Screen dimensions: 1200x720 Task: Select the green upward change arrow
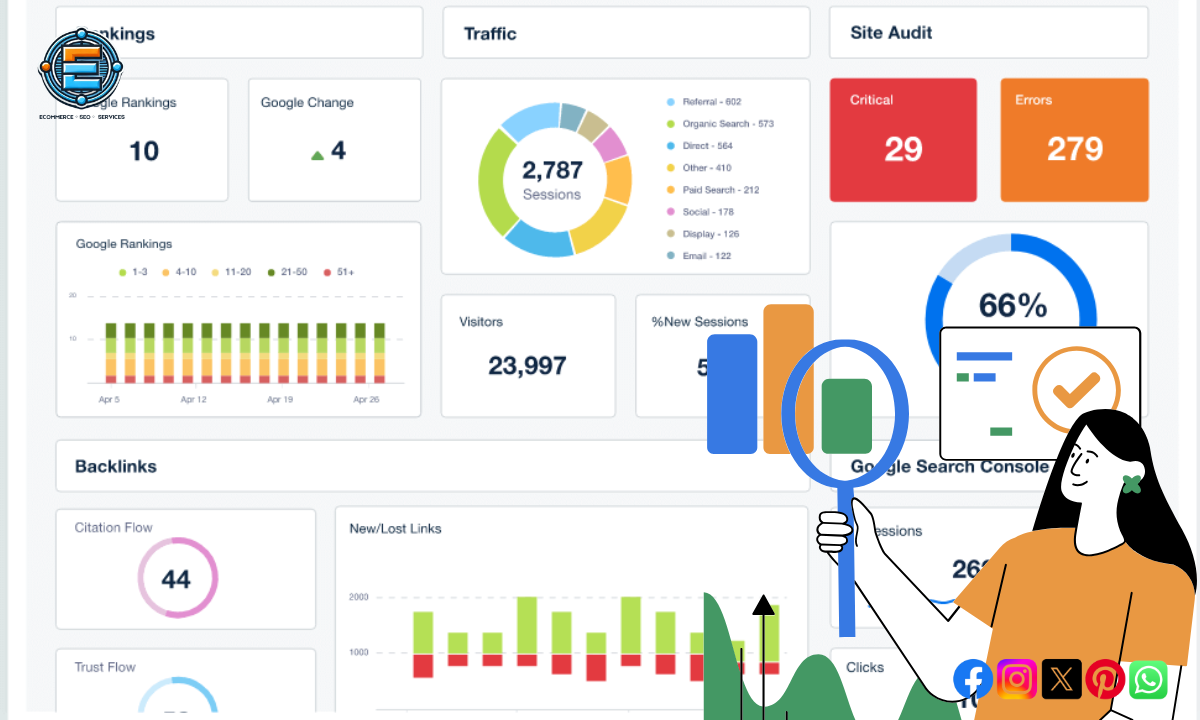317,155
